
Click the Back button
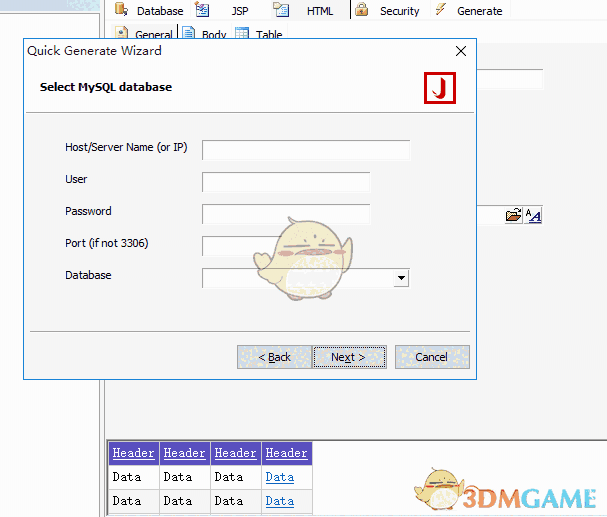[274, 357]
